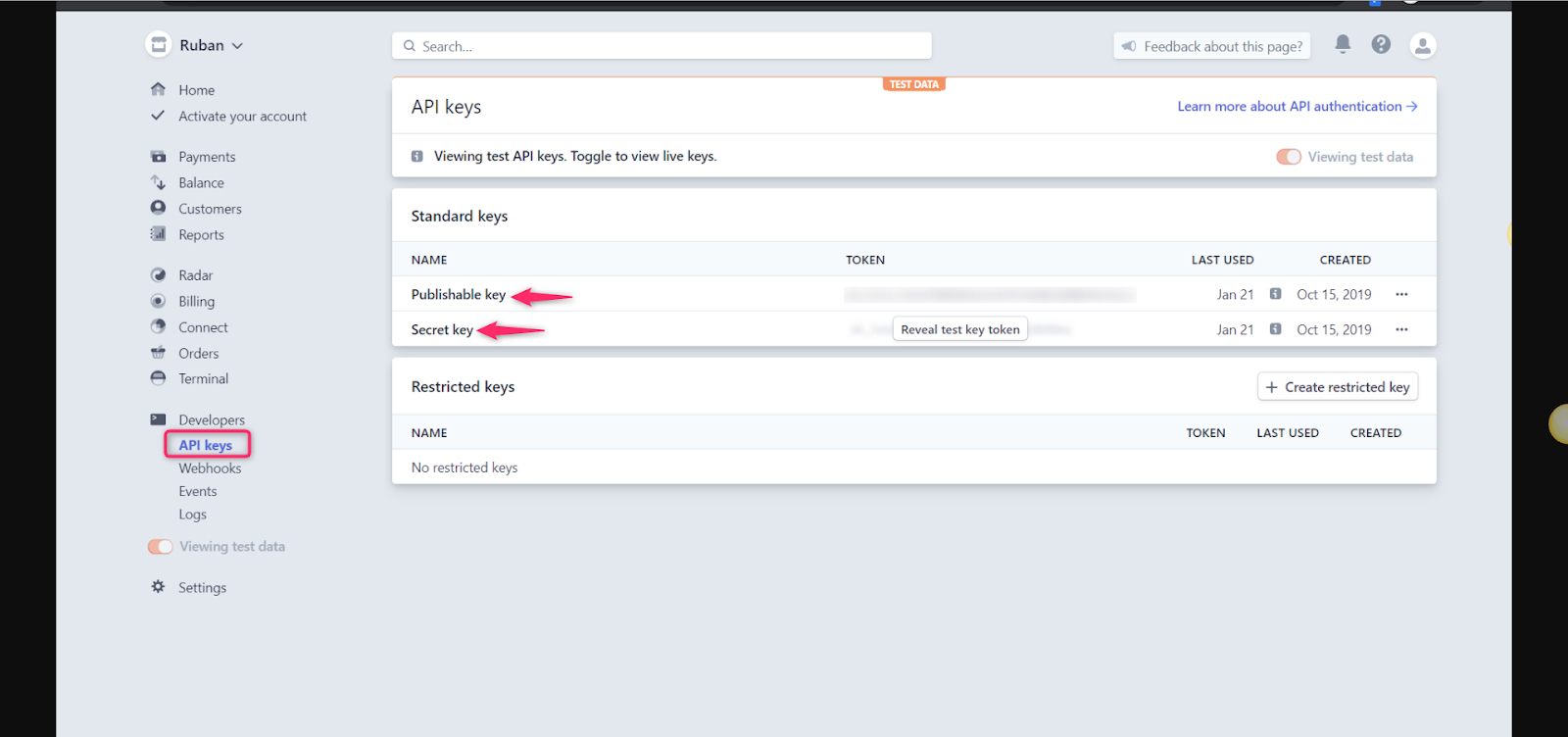Click in the Search field
The width and height of the screenshot is (1568, 737).
coord(661,46)
